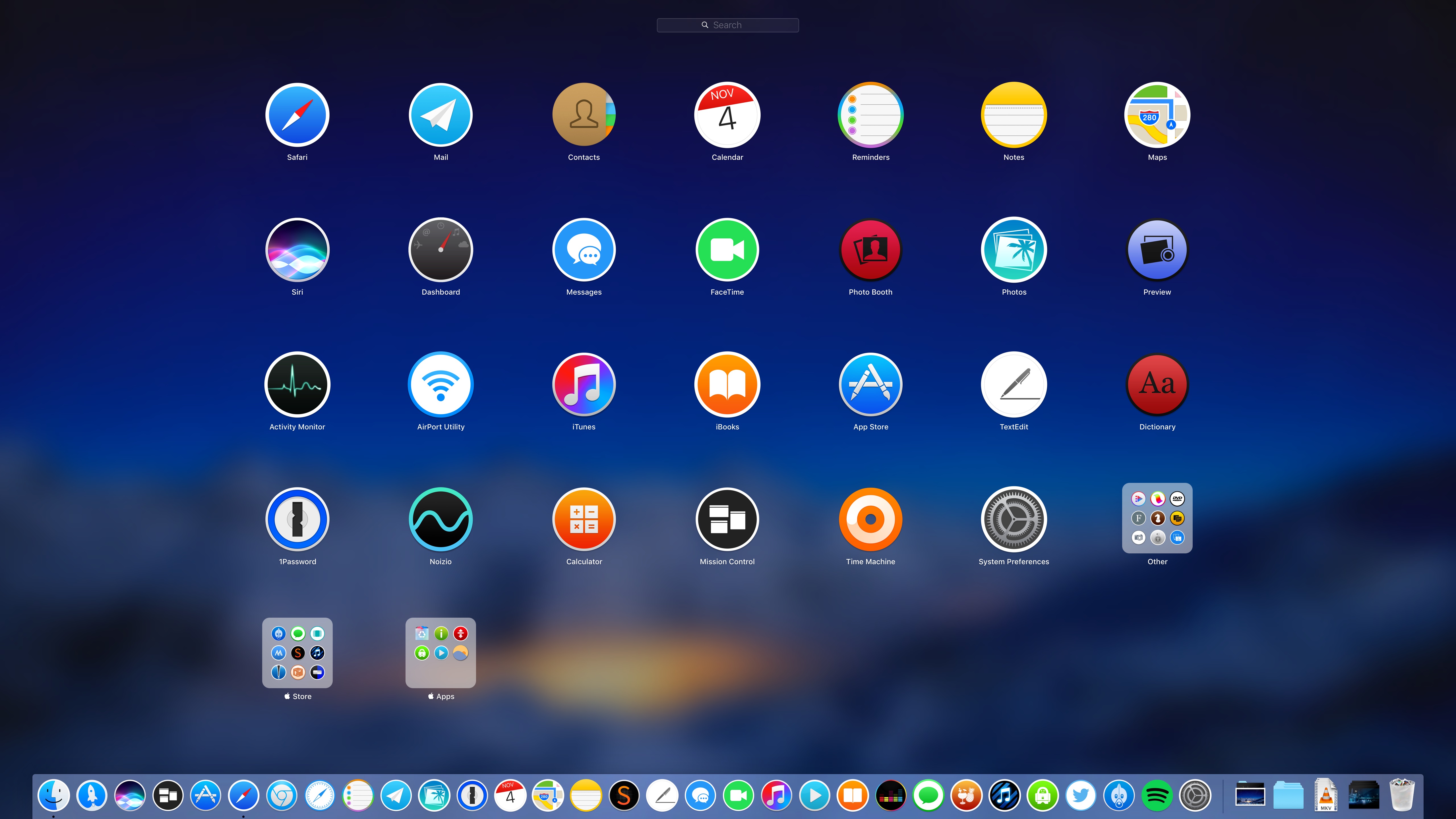Viewport: 1456px width, 819px height.
Task: Open the dark city image stack in Dock
Action: point(1363,795)
